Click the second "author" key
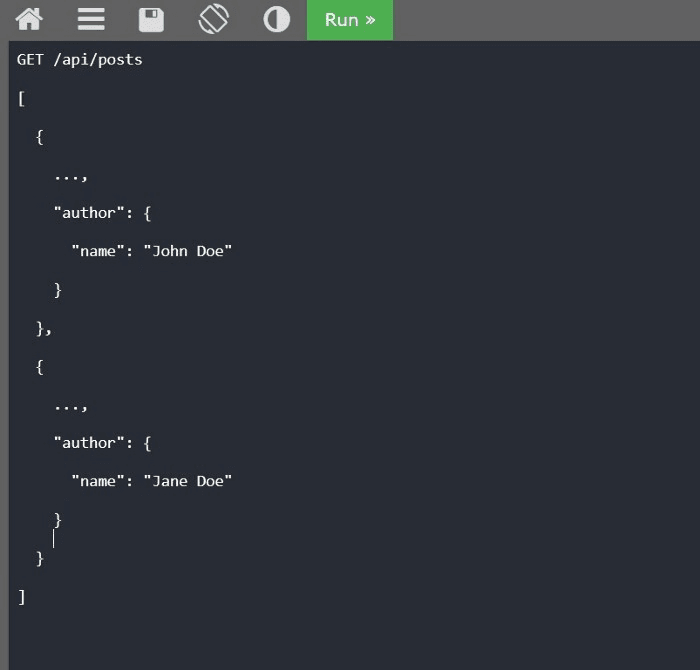The width and height of the screenshot is (700, 670). click(x=90, y=443)
